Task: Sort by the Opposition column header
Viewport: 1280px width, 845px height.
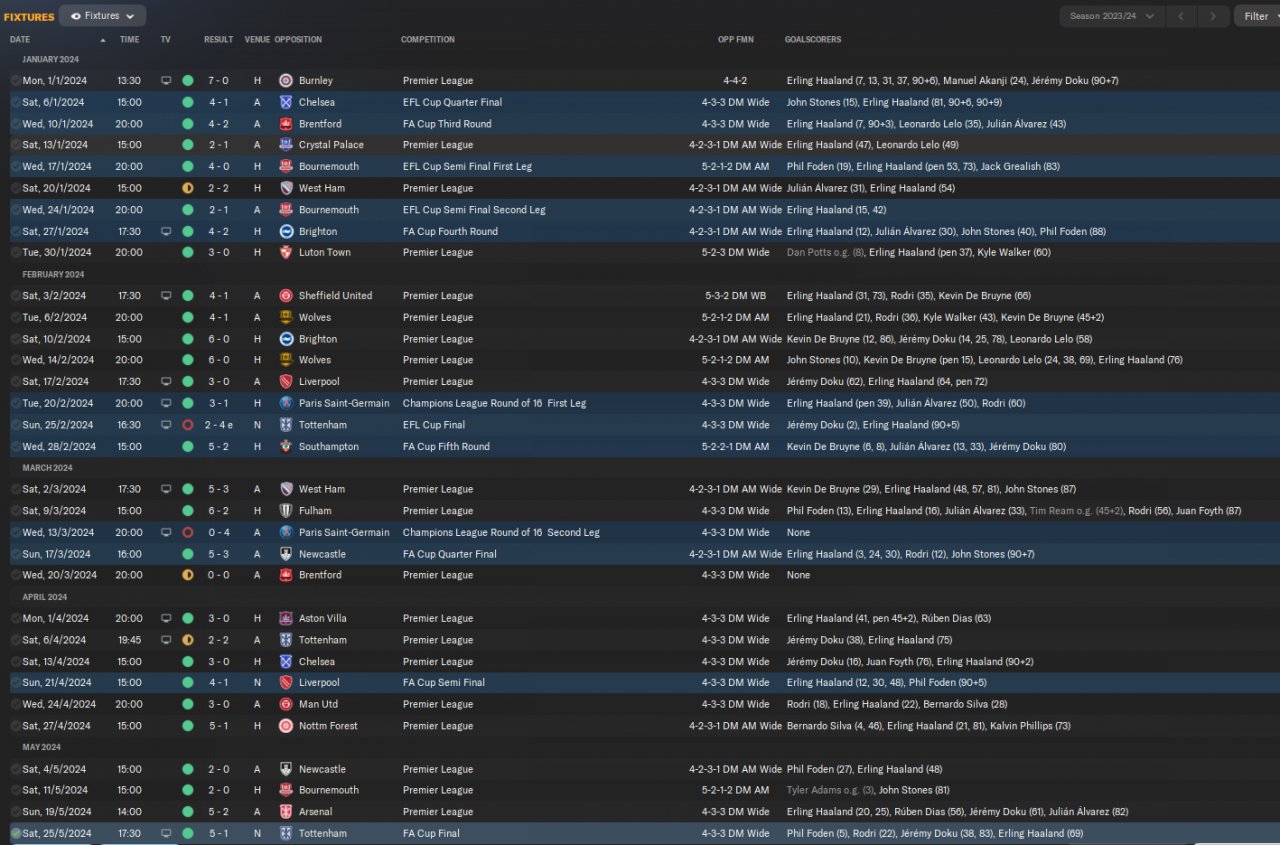Action: pyautogui.click(x=298, y=40)
